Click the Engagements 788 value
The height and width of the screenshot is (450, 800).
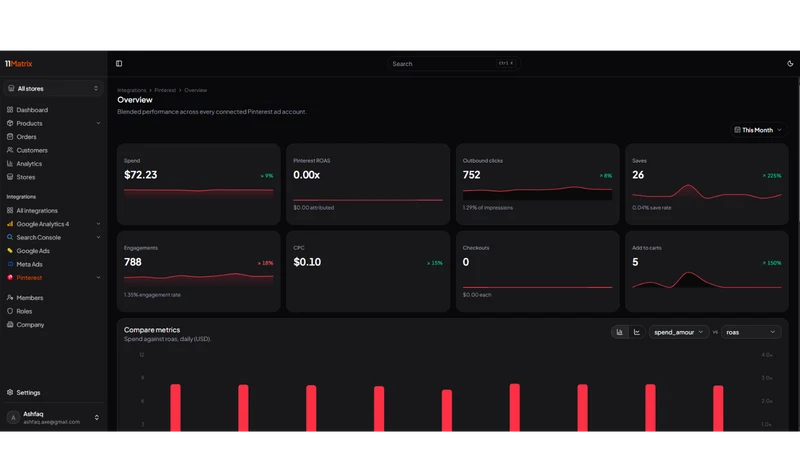(133, 262)
